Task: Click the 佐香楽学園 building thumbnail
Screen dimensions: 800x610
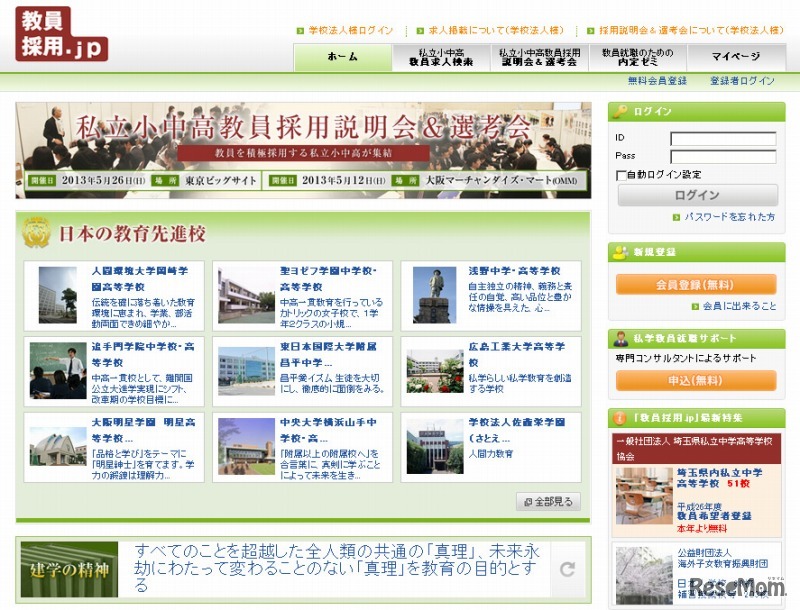Action: click(x=435, y=446)
